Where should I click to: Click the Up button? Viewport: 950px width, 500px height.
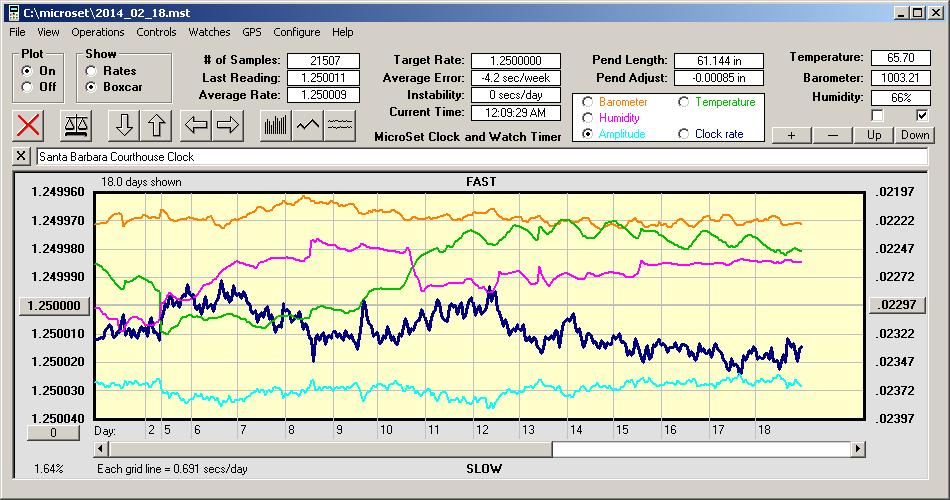point(874,135)
